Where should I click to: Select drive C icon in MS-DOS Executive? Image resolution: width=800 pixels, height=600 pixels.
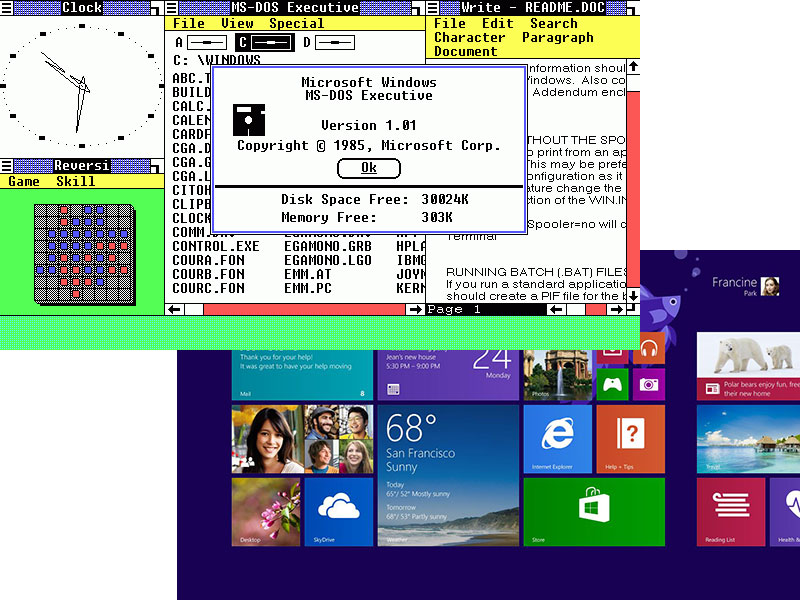264,42
